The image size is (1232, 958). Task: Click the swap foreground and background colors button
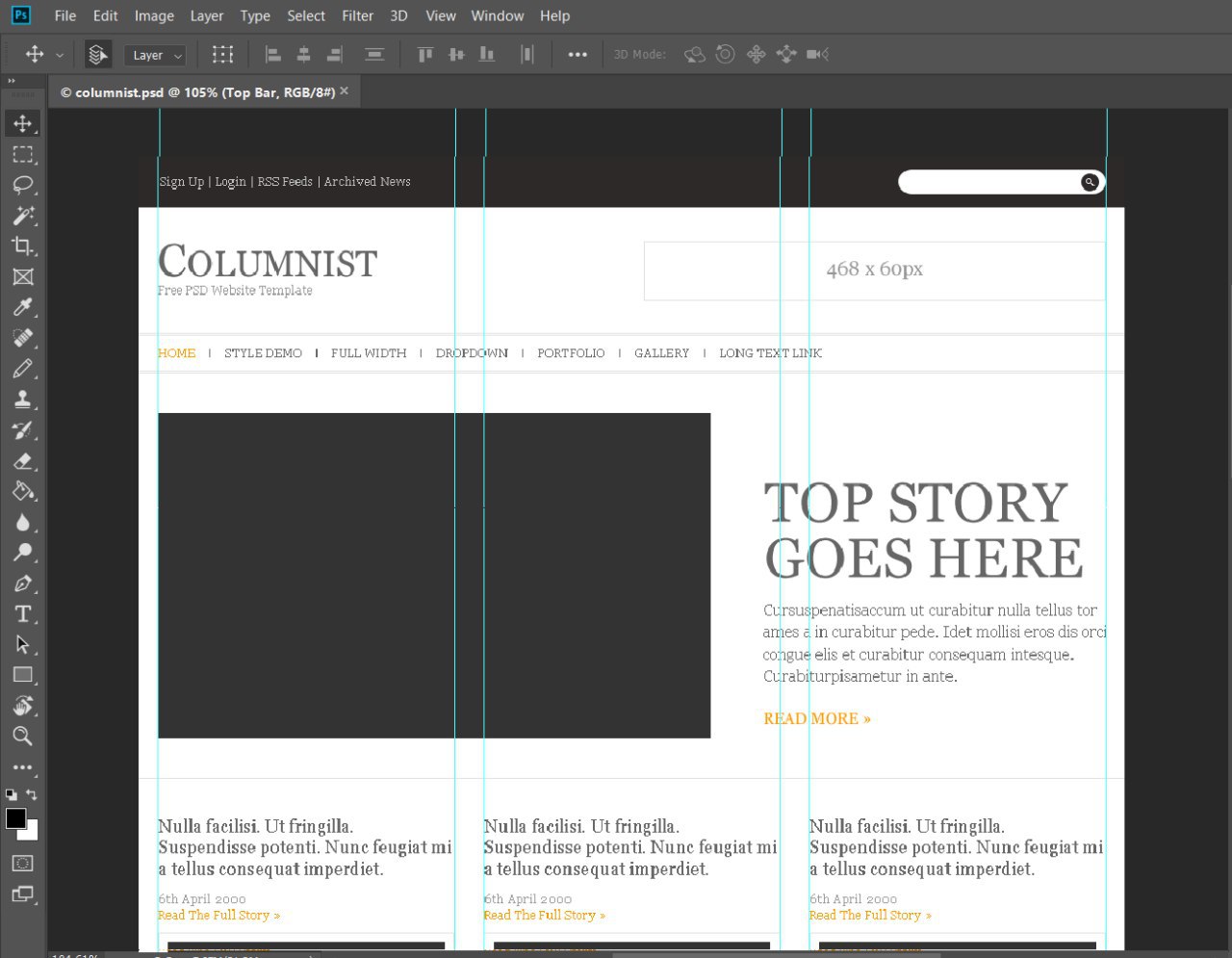tap(32, 794)
